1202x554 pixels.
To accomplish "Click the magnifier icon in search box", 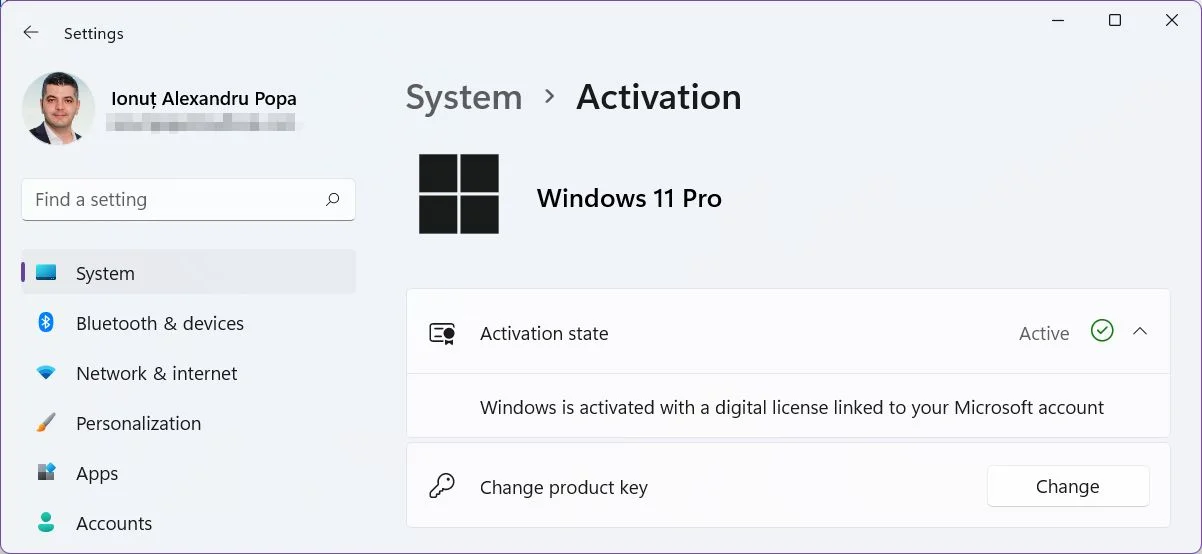I will [x=333, y=199].
